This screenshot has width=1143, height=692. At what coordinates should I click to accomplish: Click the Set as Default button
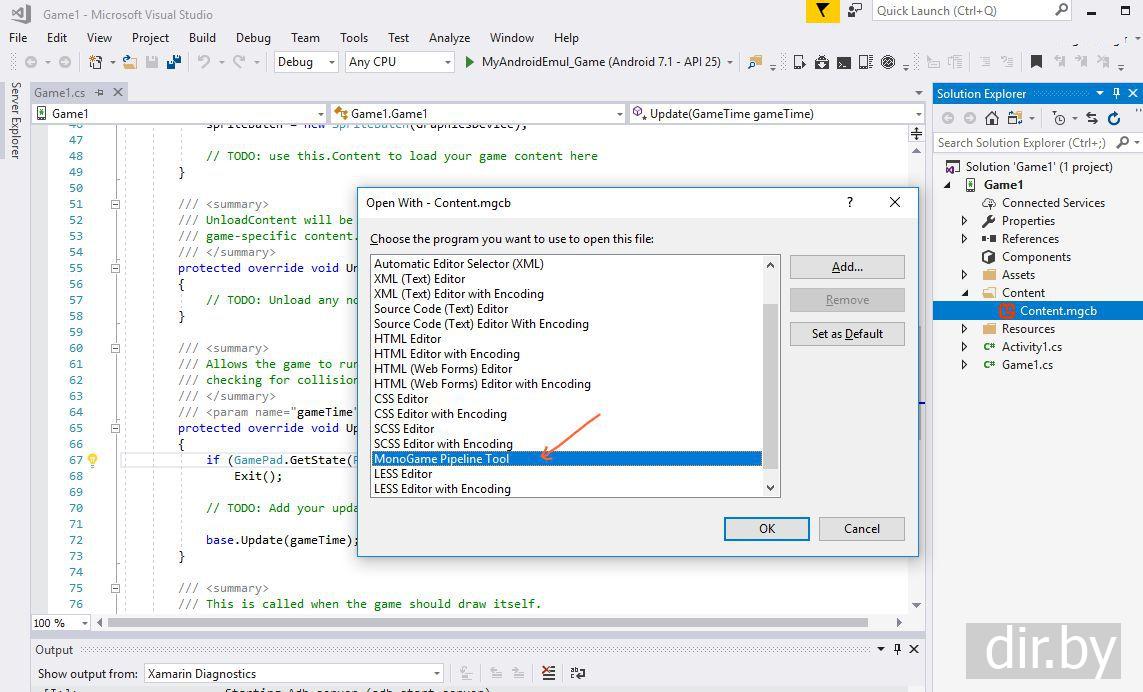[847, 334]
